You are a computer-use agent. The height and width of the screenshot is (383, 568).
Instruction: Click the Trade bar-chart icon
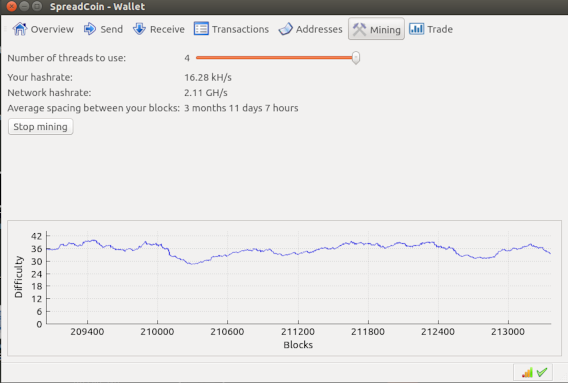417,29
